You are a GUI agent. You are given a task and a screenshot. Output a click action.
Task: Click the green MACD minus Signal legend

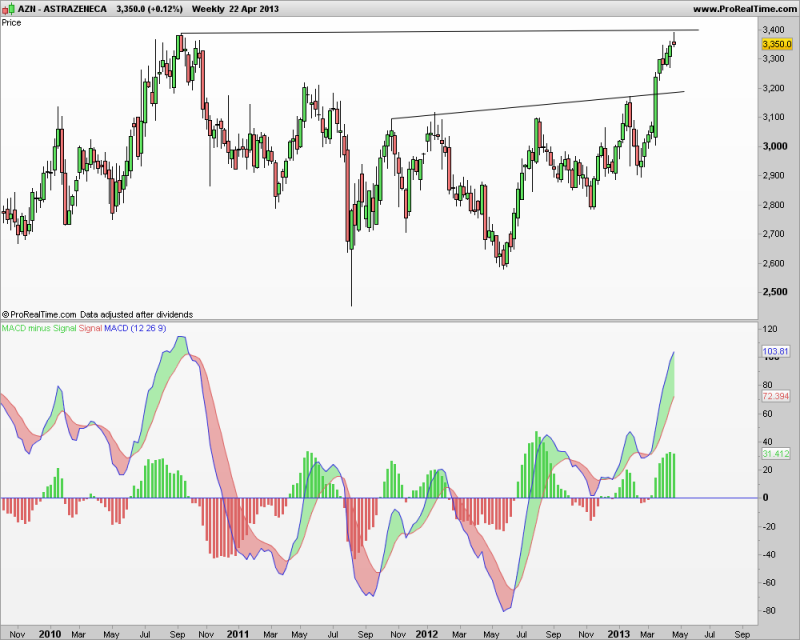(x=39, y=328)
